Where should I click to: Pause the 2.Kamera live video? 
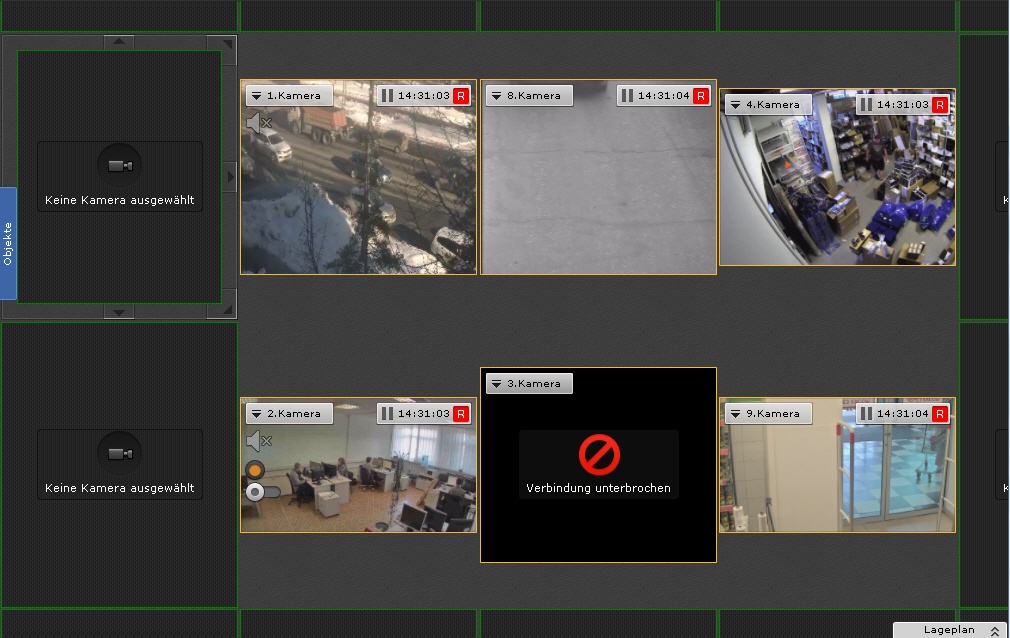pos(387,414)
